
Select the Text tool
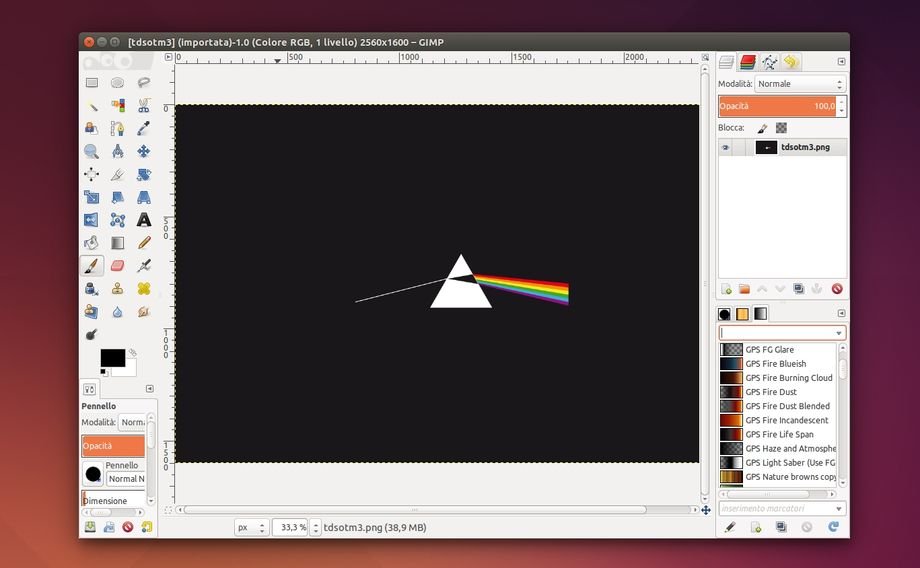[144, 220]
